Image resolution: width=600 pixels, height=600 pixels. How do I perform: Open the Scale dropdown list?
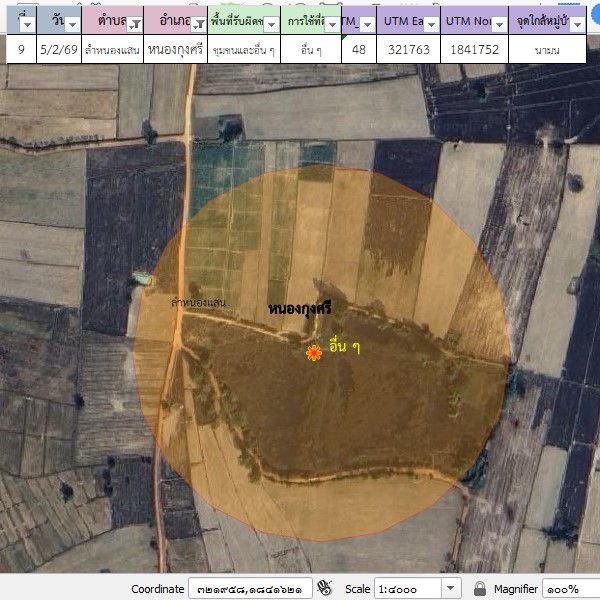coord(450,588)
